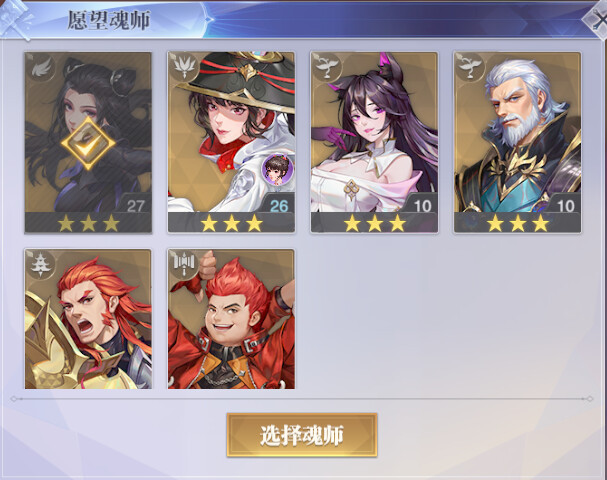Viewport: 607px width, 480px height.
Task: Open the small round girl avatar badge
Action: coord(277,169)
